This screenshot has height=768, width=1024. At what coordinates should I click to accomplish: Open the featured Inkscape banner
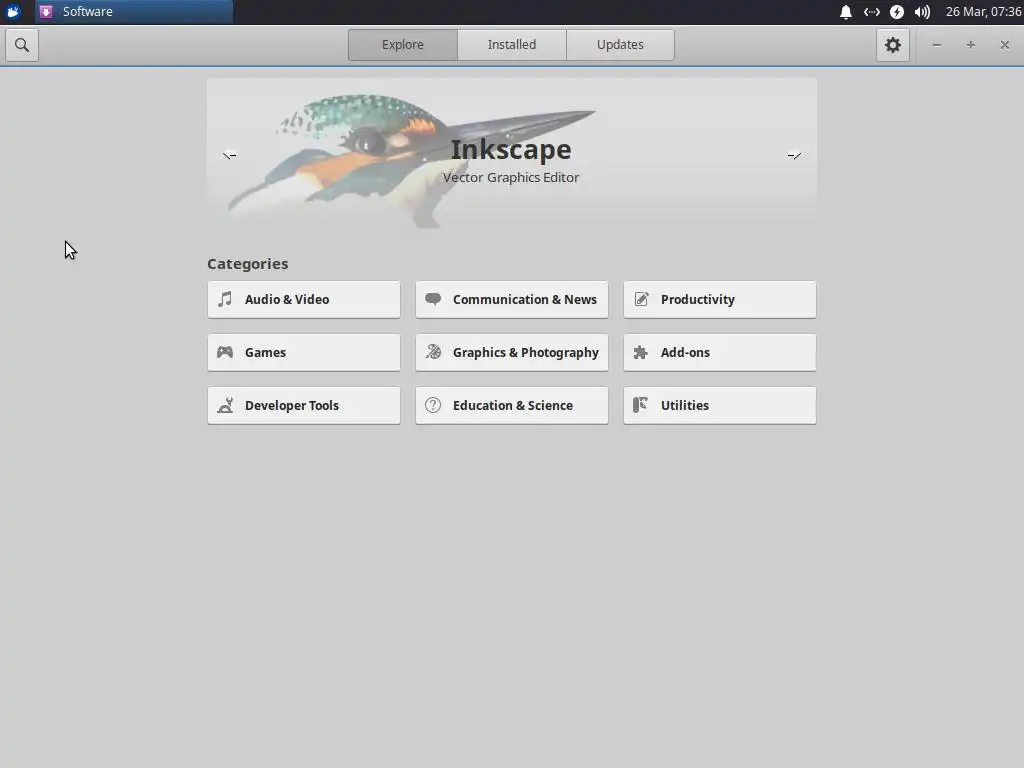click(512, 154)
